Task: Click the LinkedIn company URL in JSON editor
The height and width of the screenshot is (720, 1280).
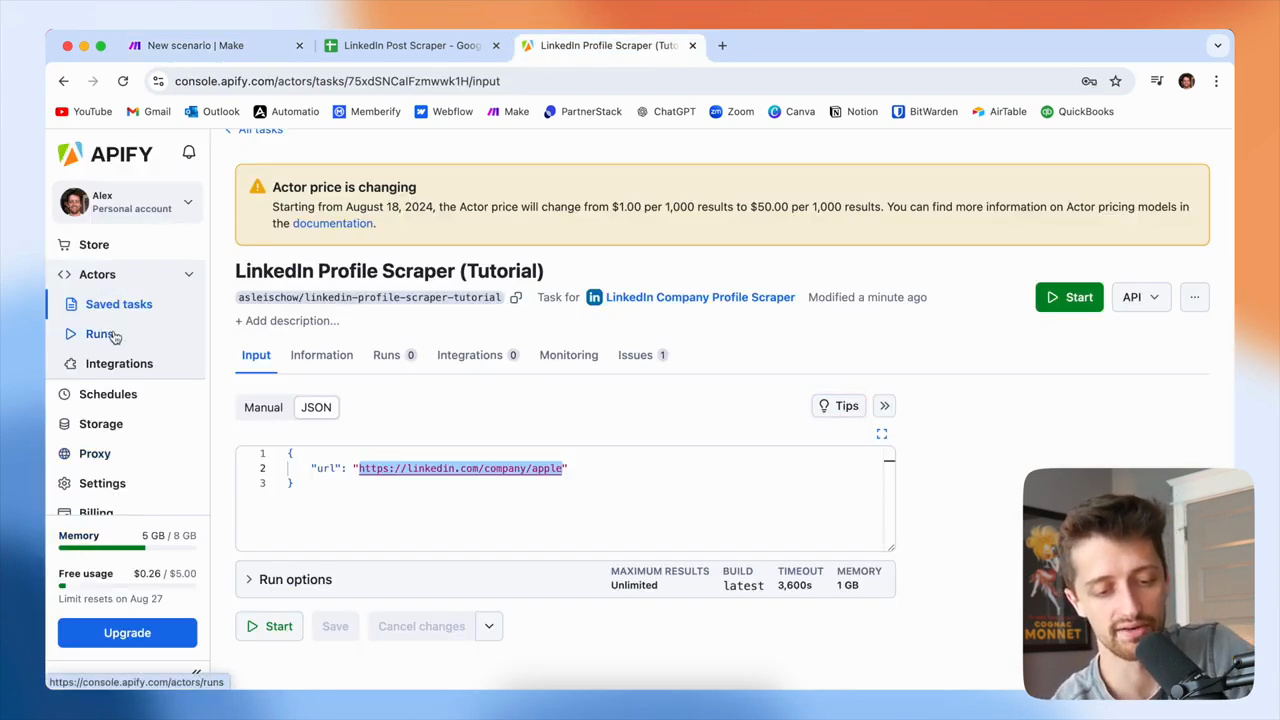Action: 460,468
